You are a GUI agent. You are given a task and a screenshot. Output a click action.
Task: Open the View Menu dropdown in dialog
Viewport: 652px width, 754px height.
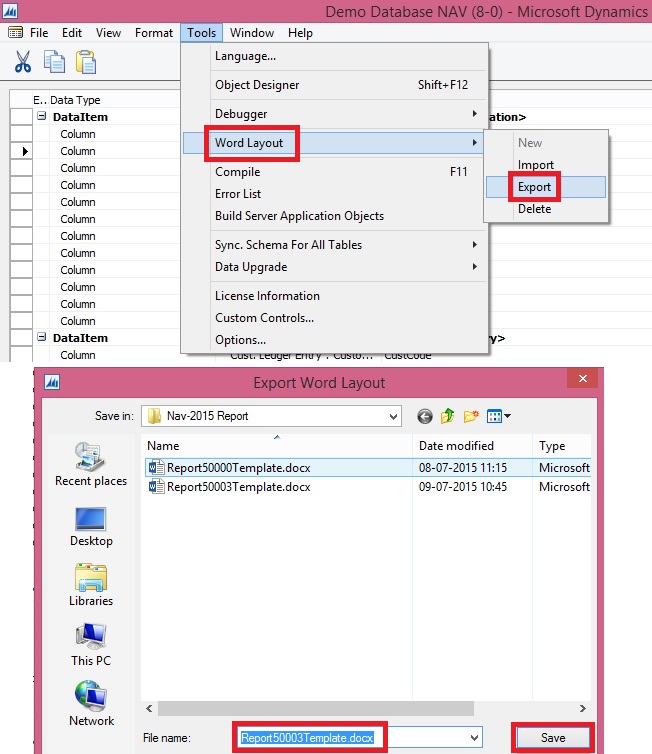(500, 415)
